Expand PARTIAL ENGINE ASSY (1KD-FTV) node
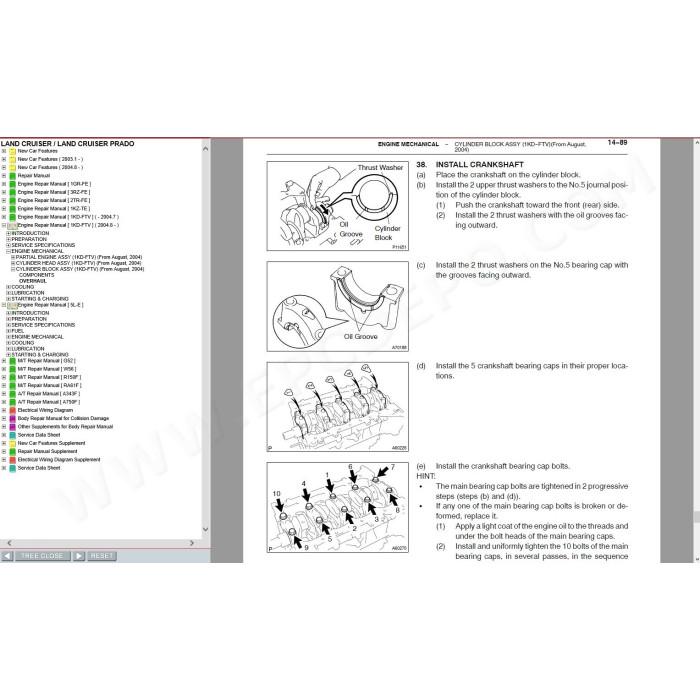 coord(13,258)
